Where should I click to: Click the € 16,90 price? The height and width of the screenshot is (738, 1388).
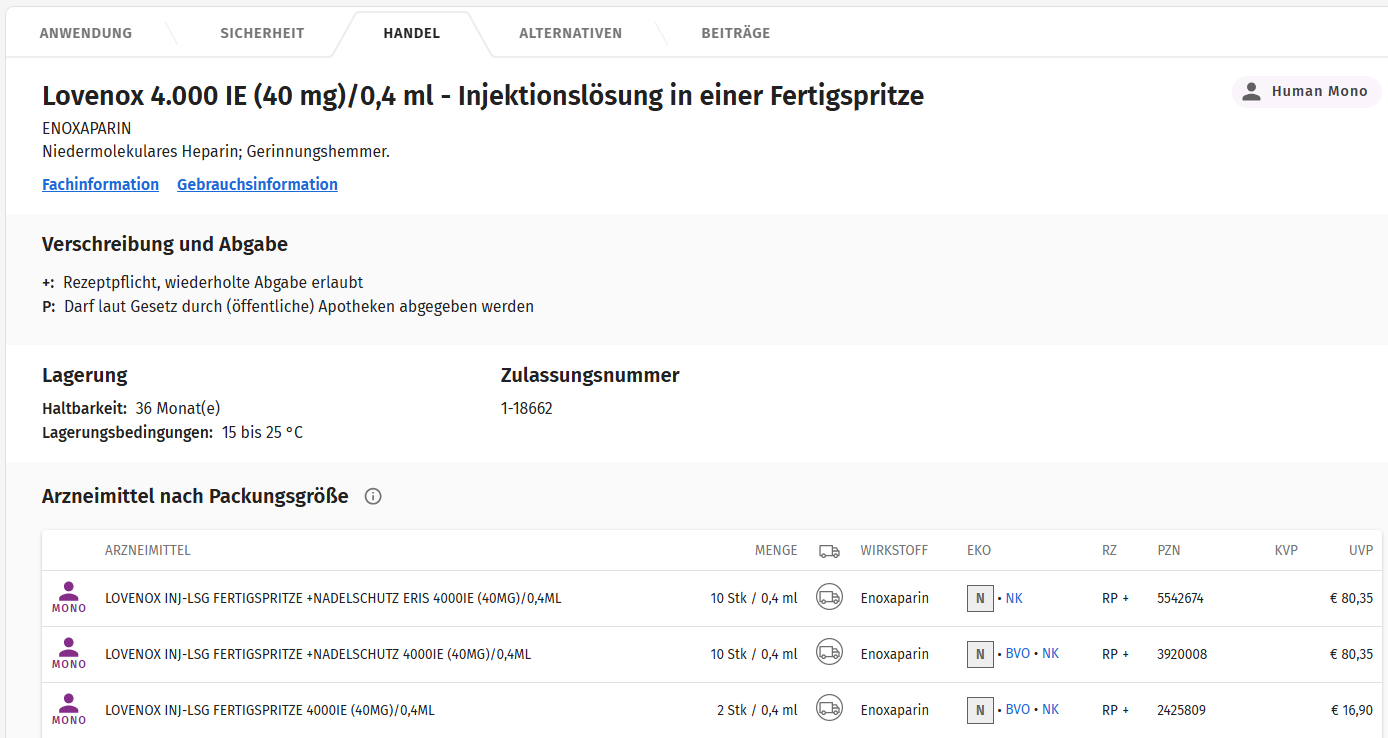[x=1351, y=711]
